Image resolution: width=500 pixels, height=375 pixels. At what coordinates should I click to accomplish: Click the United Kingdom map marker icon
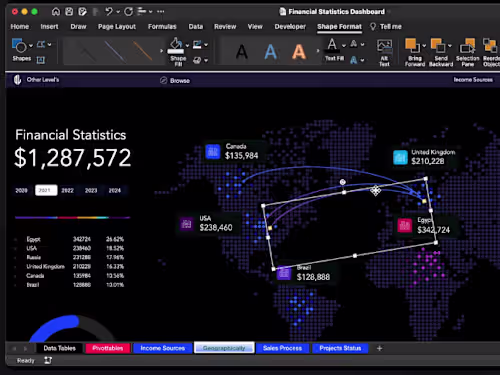400,157
